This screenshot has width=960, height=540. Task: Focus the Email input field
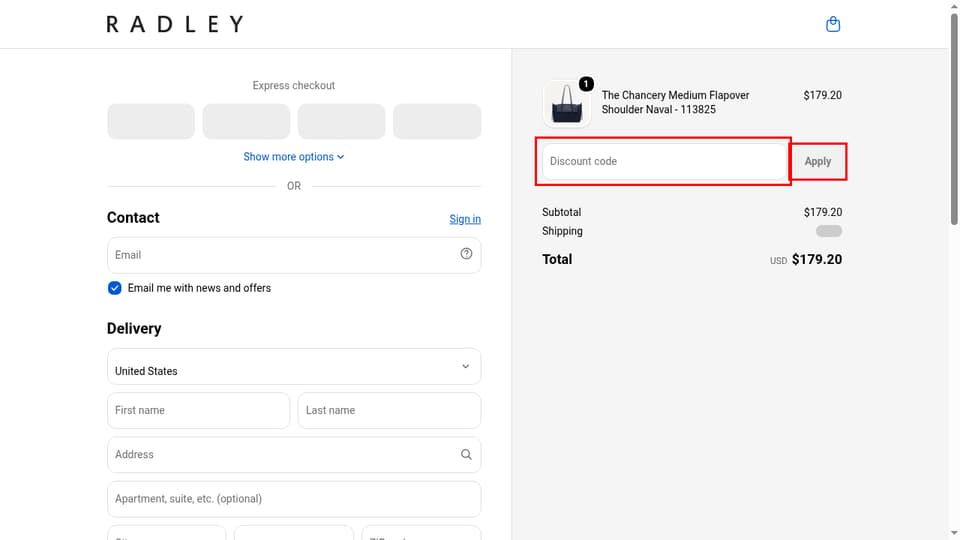(x=294, y=255)
